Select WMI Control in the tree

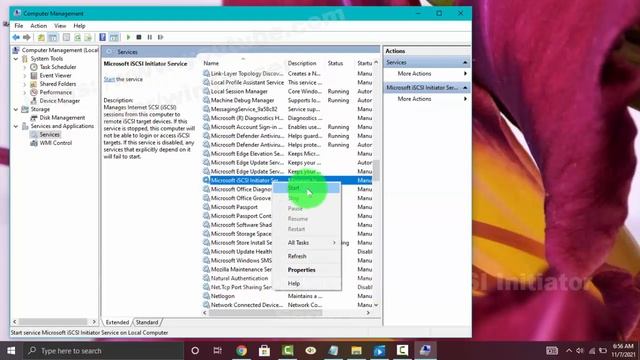point(56,143)
